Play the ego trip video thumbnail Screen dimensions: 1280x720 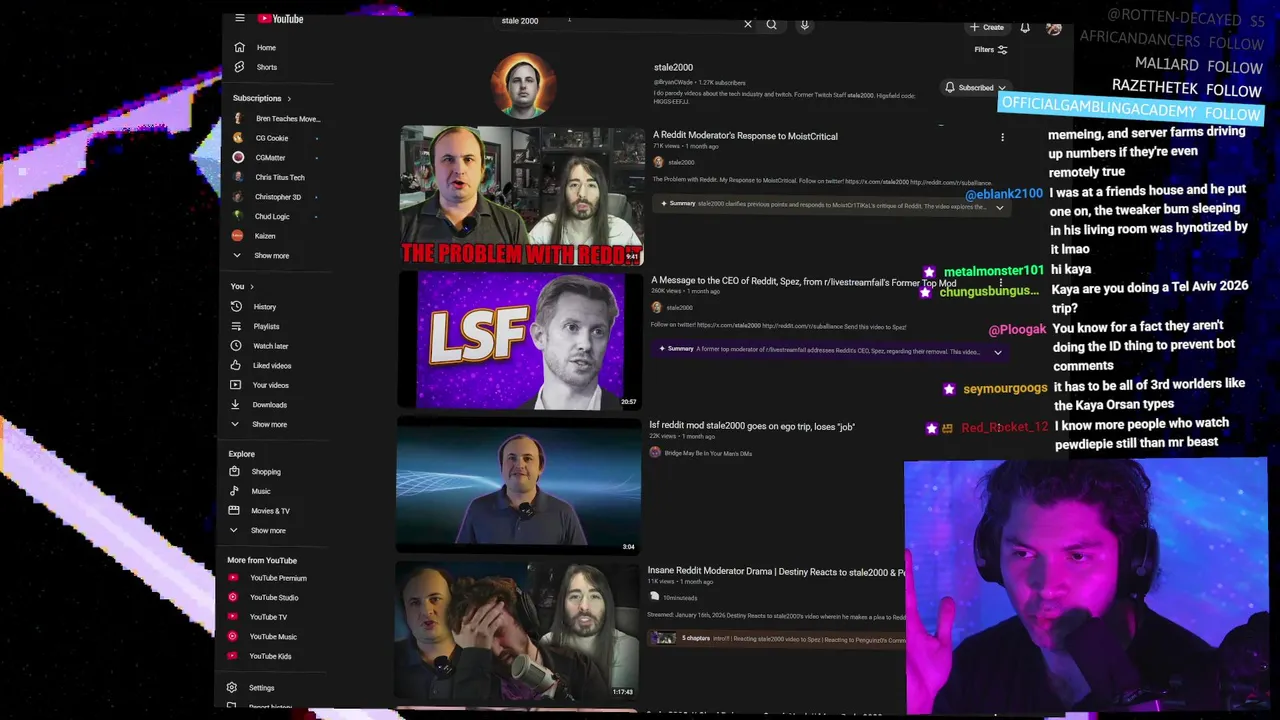[x=518, y=485]
